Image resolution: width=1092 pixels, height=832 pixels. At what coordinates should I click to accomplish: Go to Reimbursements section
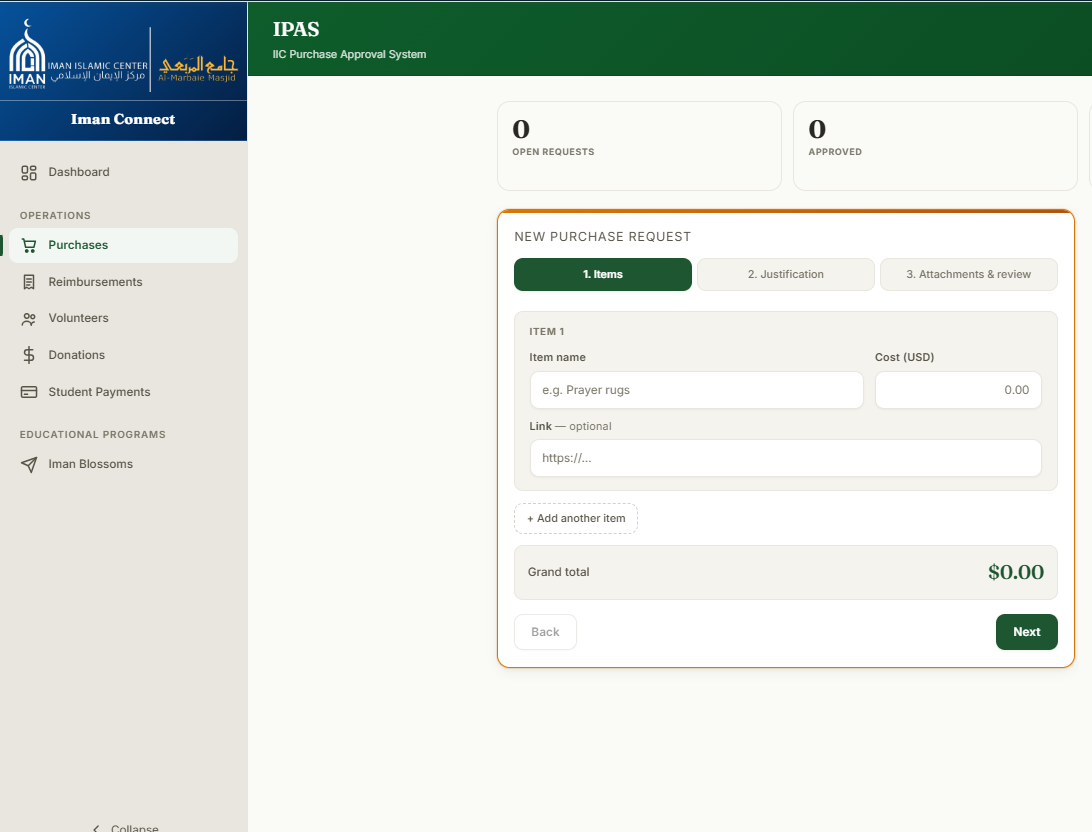(123, 282)
